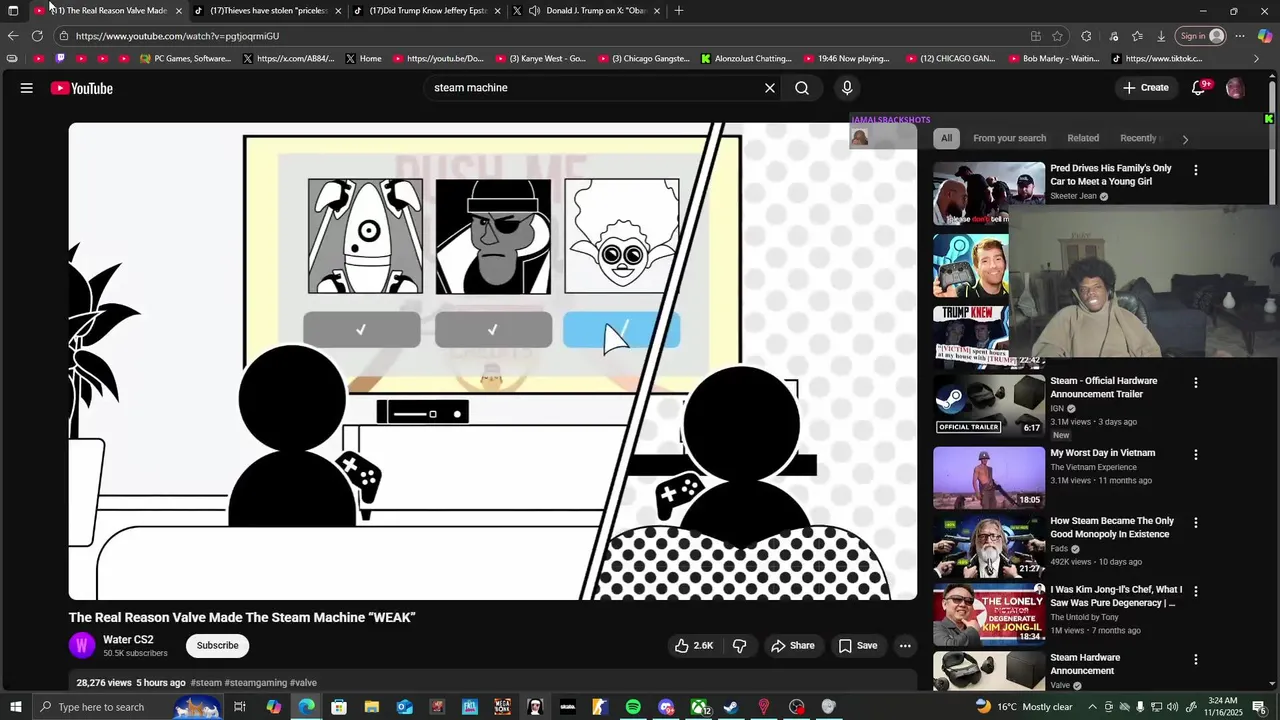The height and width of the screenshot is (720, 1280).
Task: Open the taskbar weather widget
Action: (1024, 707)
